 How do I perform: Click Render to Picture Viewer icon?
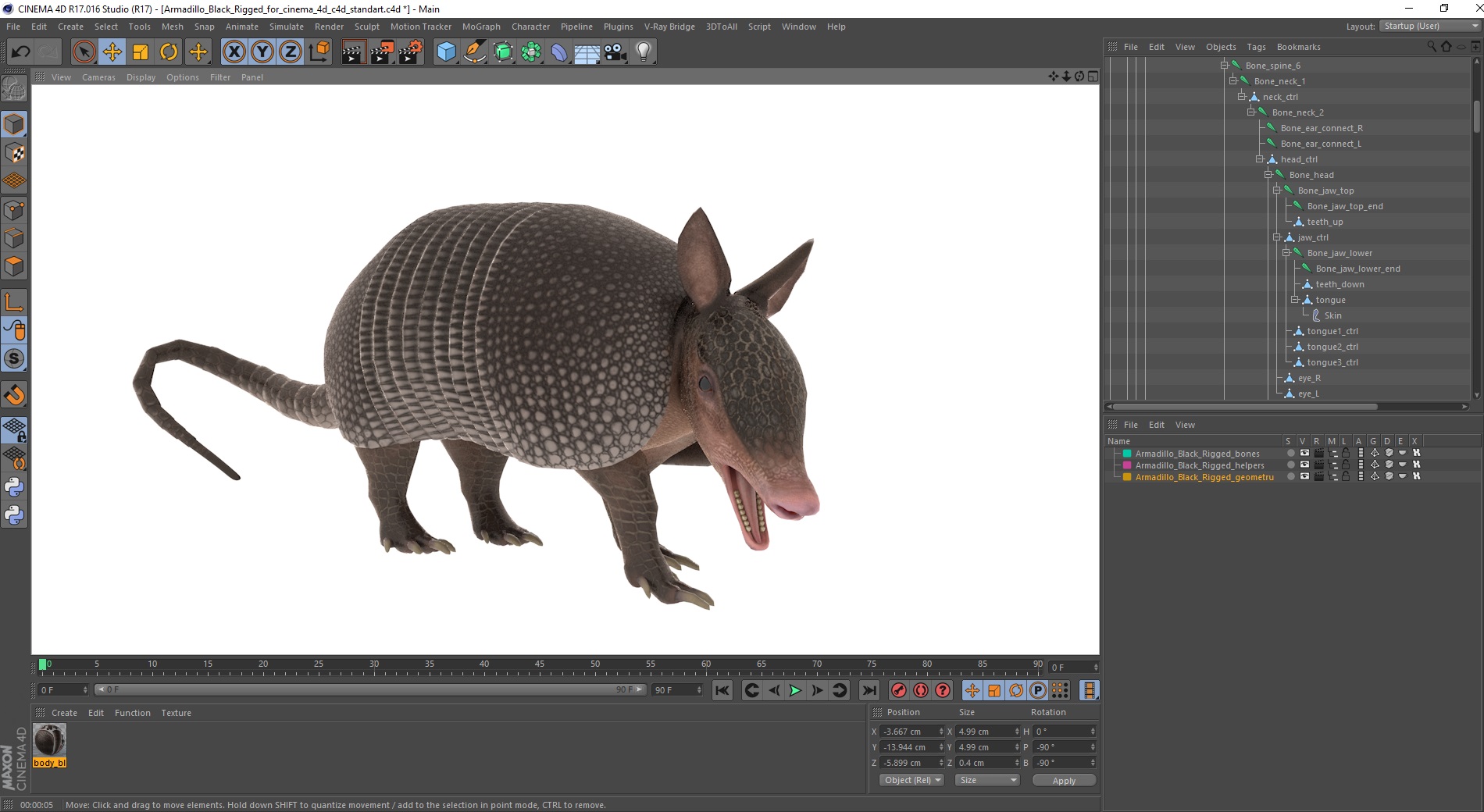point(382,52)
